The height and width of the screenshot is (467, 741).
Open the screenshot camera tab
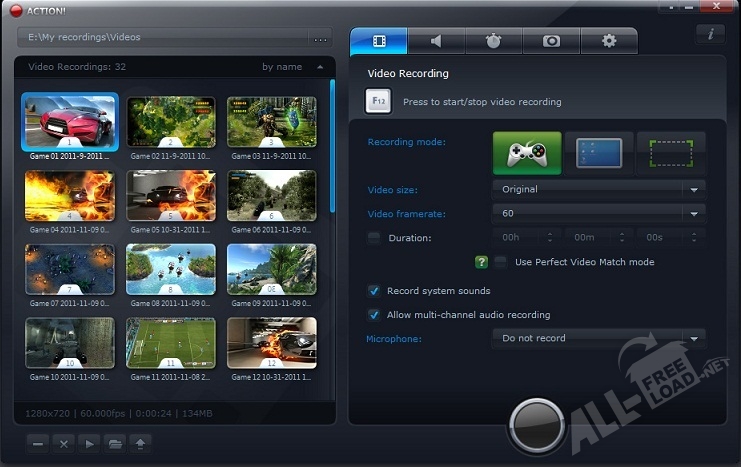pos(551,41)
